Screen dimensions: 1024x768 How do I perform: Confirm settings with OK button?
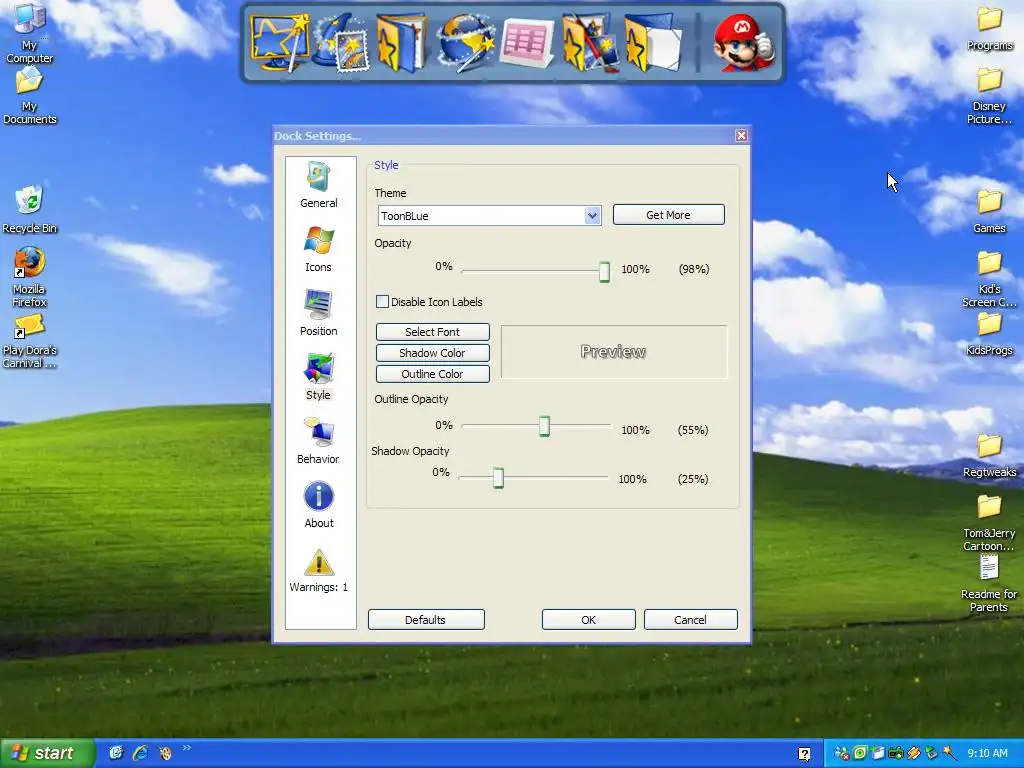click(588, 620)
